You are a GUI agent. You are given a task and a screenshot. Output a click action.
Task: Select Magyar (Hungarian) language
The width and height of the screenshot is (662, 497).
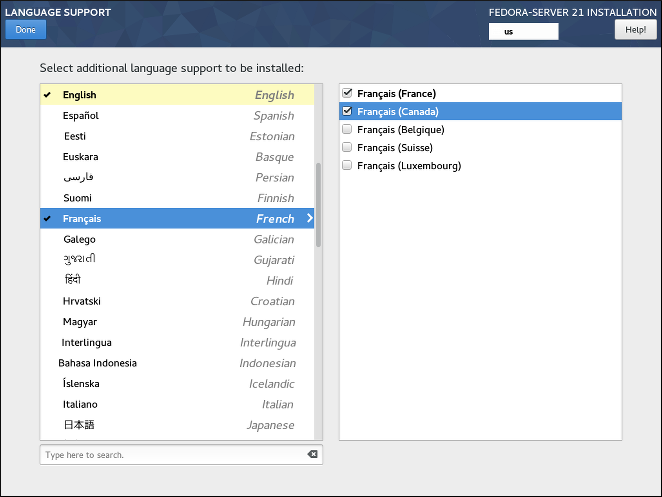point(177,322)
